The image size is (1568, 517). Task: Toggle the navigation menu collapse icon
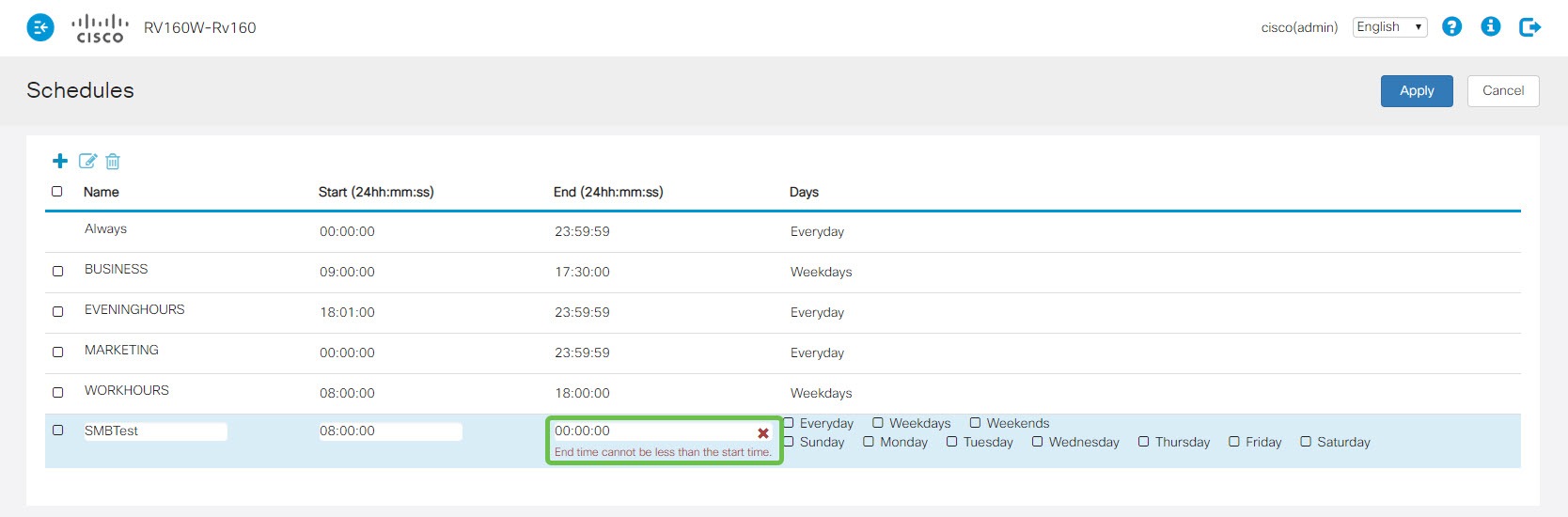[40, 27]
